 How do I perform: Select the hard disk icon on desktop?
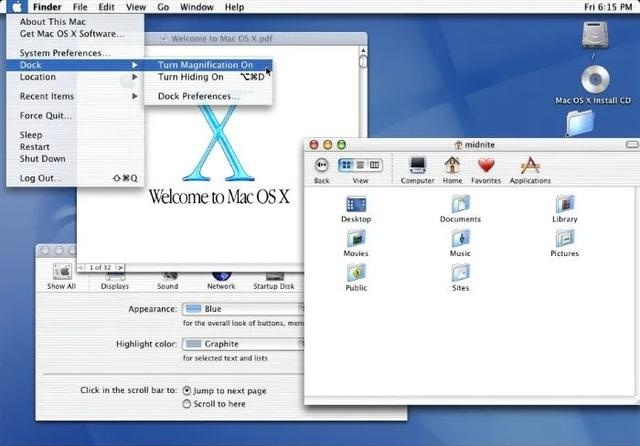(x=595, y=35)
